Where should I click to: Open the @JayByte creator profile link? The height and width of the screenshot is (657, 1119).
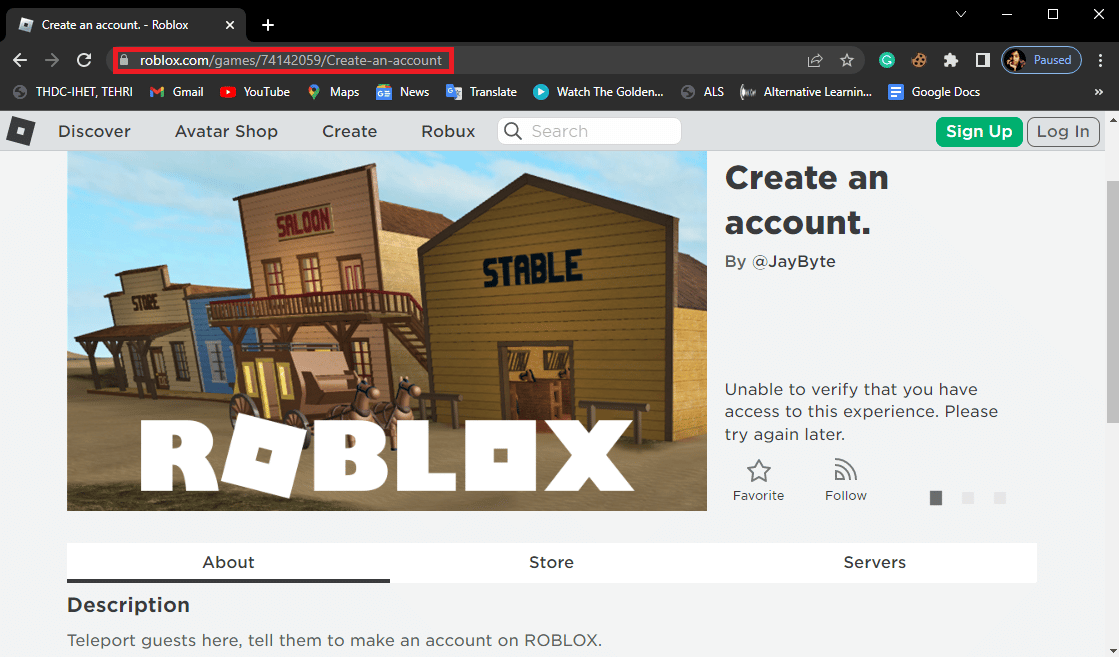point(793,261)
